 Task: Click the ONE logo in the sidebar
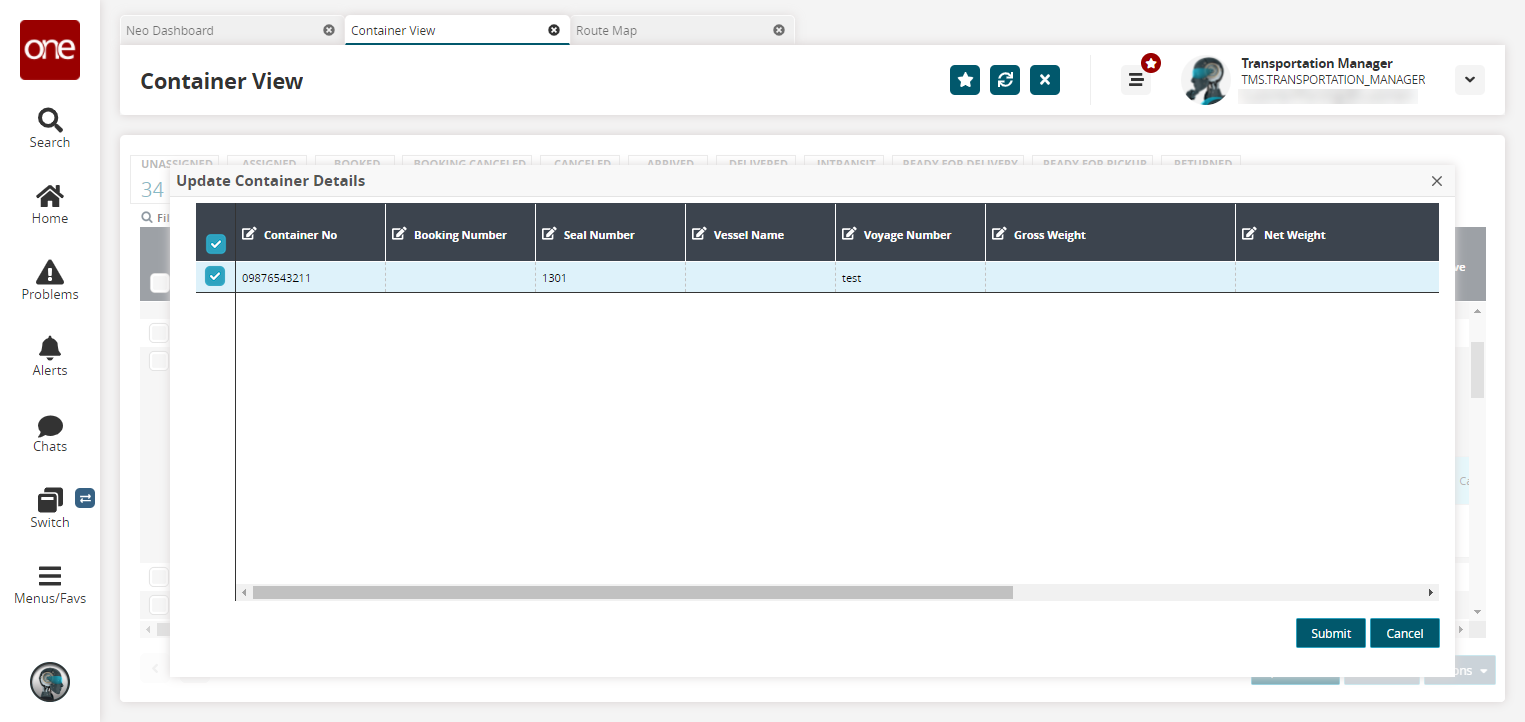tap(50, 50)
